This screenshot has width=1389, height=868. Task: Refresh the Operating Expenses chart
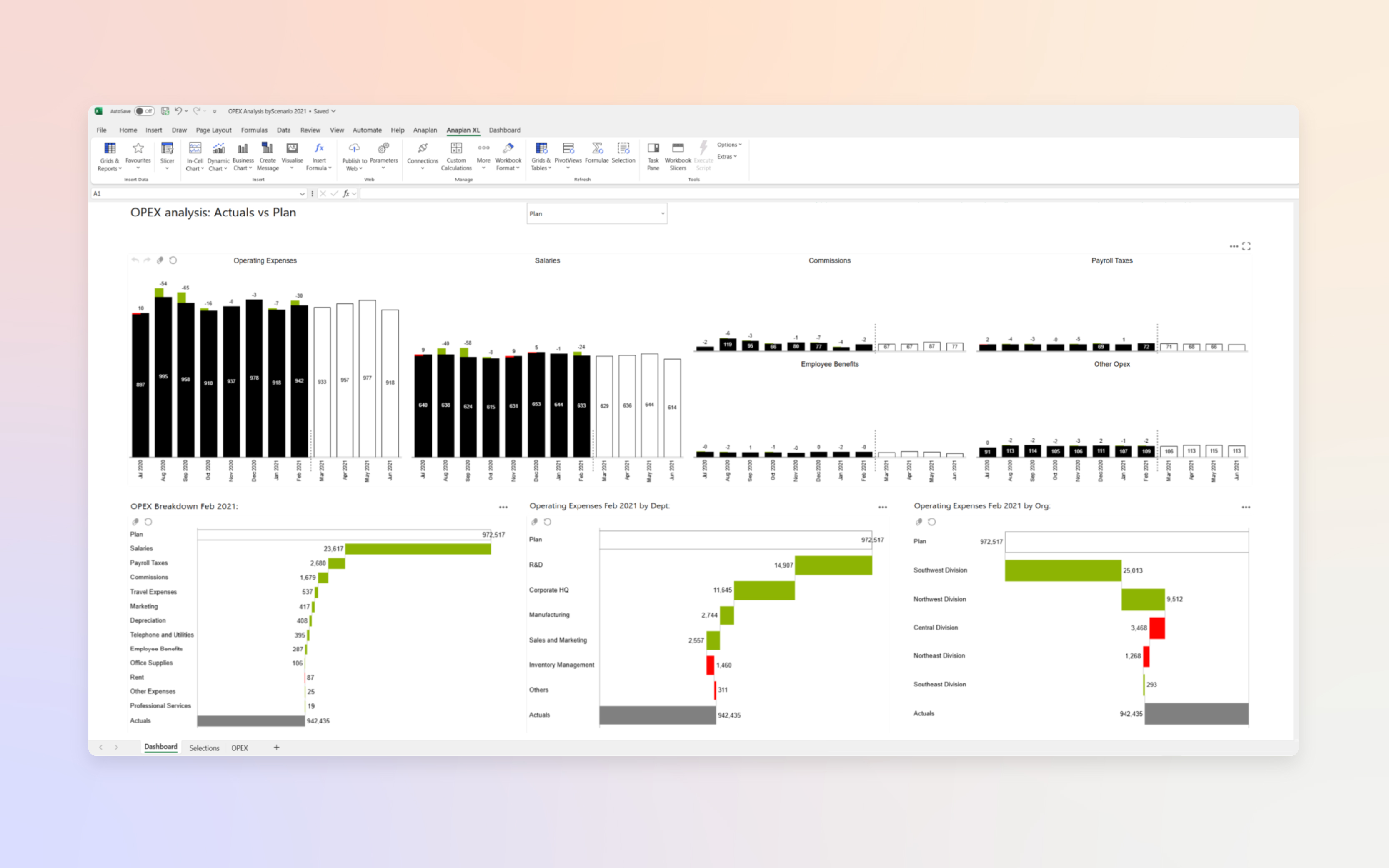point(173,260)
